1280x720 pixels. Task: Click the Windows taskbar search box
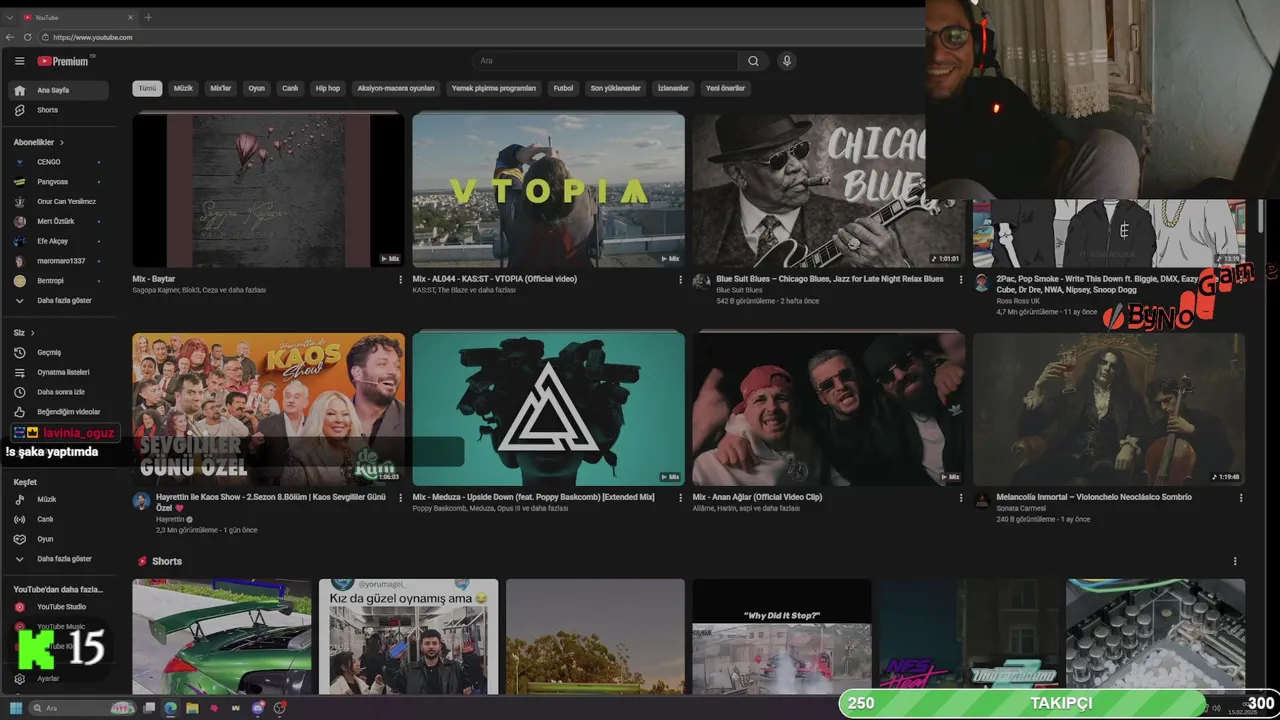point(80,708)
